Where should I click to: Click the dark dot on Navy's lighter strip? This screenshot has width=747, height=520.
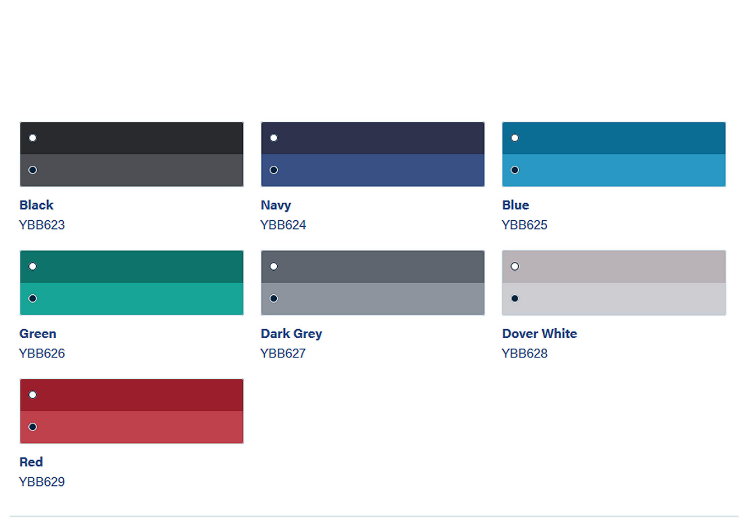click(274, 170)
